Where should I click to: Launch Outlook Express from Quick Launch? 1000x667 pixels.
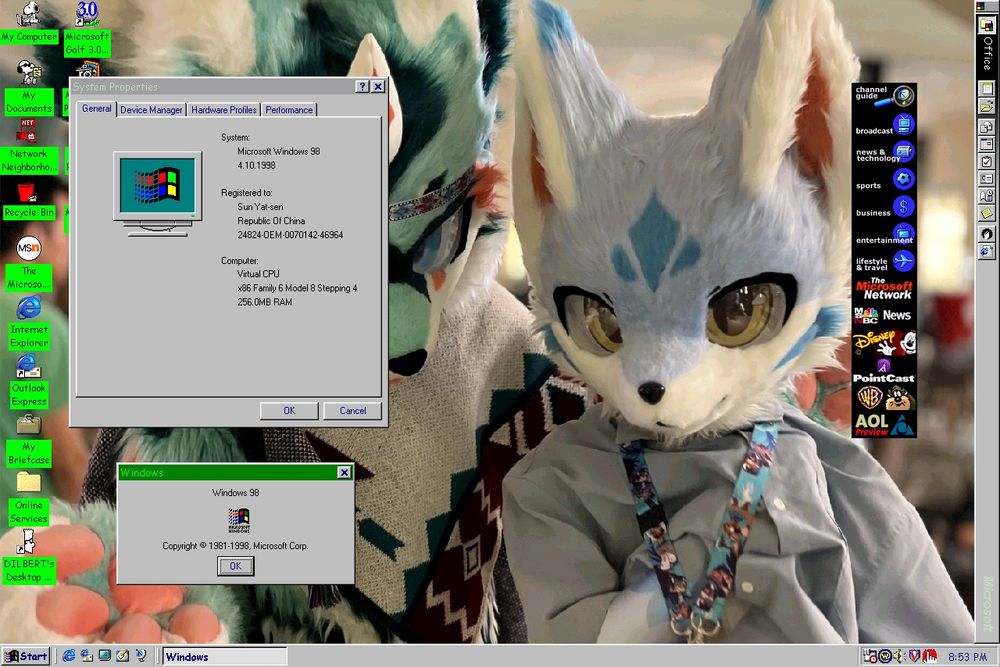click(87, 656)
